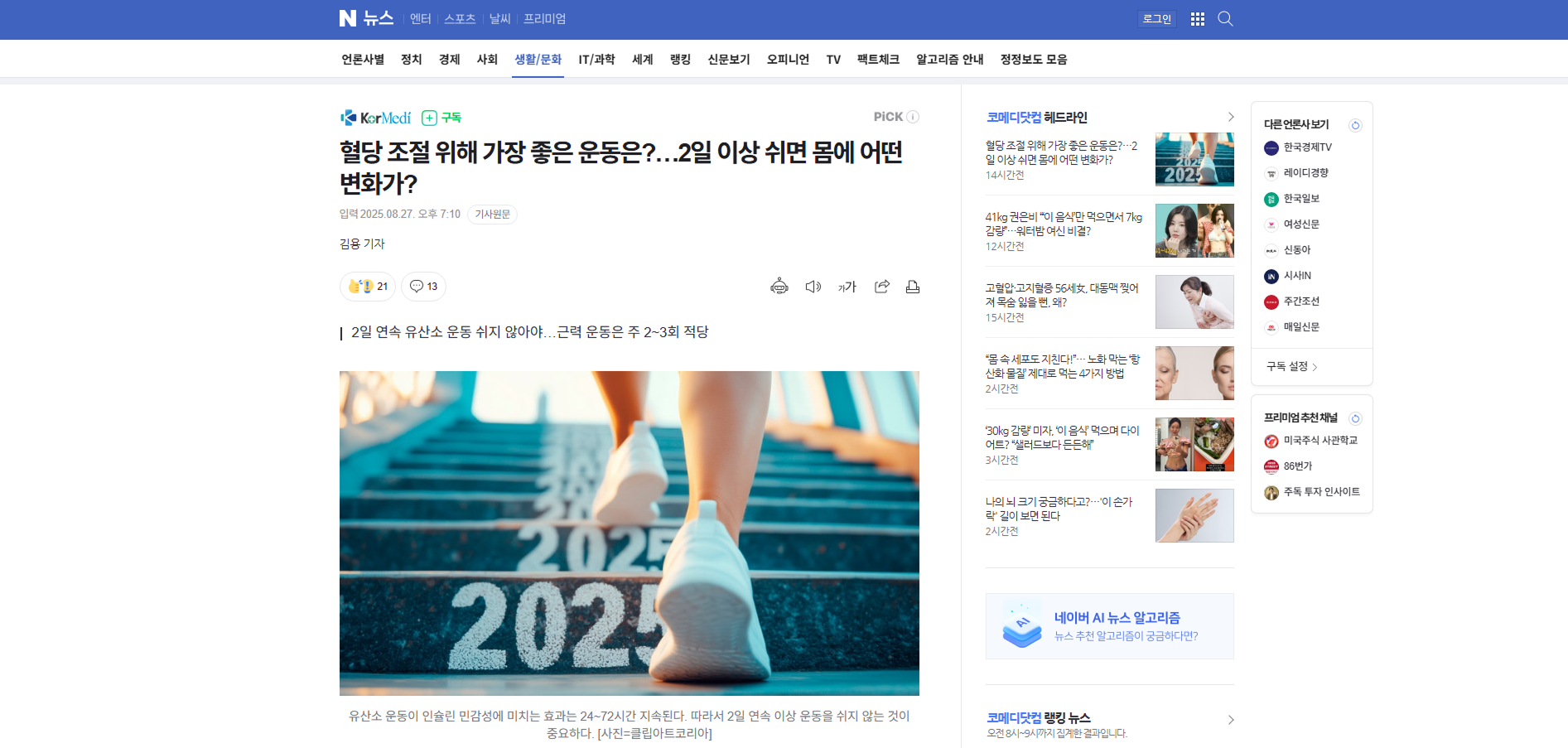Screen dimensions: 1568x748
Task: Subscribe to KorMedi with 구독 button
Action: click(441, 118)
